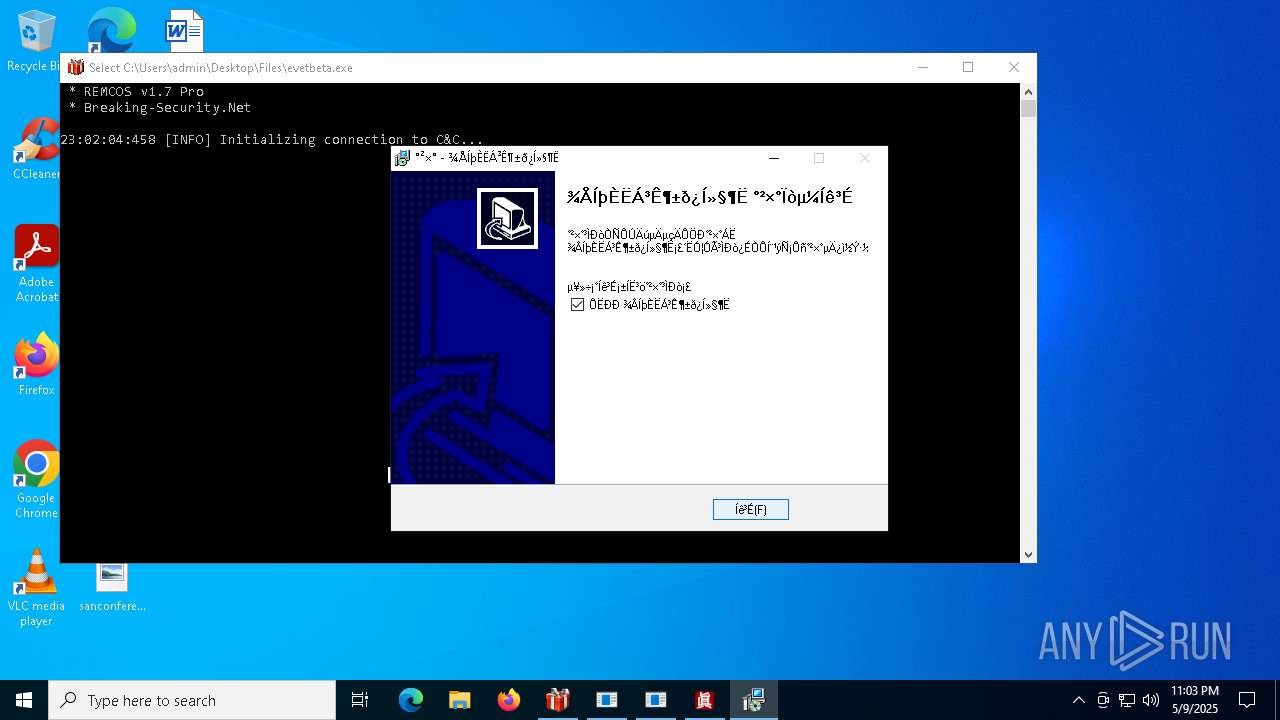Open CCleaner desktop shortcut

point(36,149)
